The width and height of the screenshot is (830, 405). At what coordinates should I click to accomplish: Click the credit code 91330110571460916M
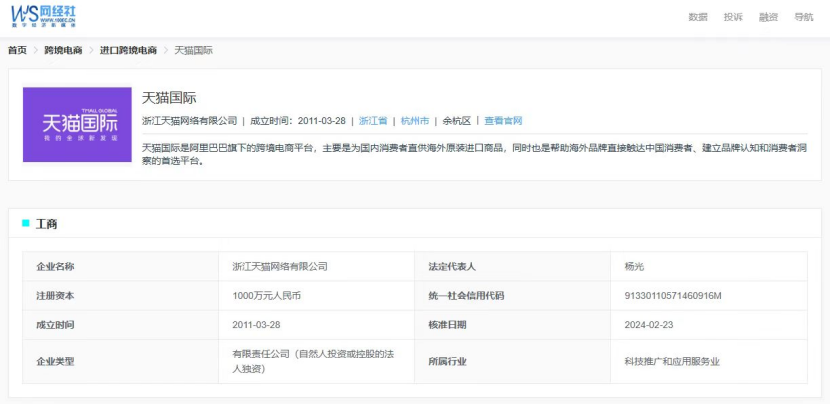point(673,296)
